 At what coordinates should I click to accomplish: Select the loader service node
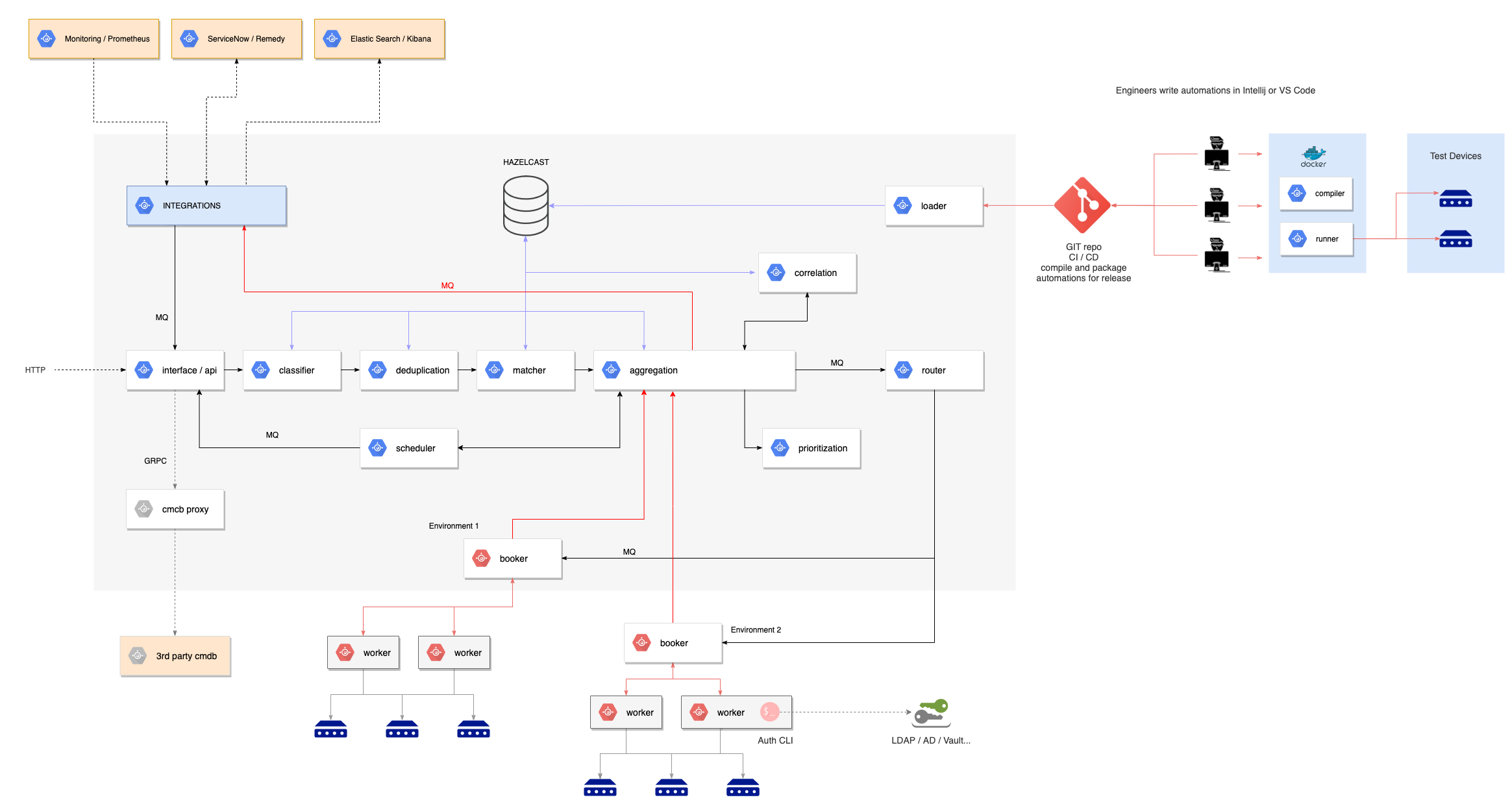(x=934, y=206)
